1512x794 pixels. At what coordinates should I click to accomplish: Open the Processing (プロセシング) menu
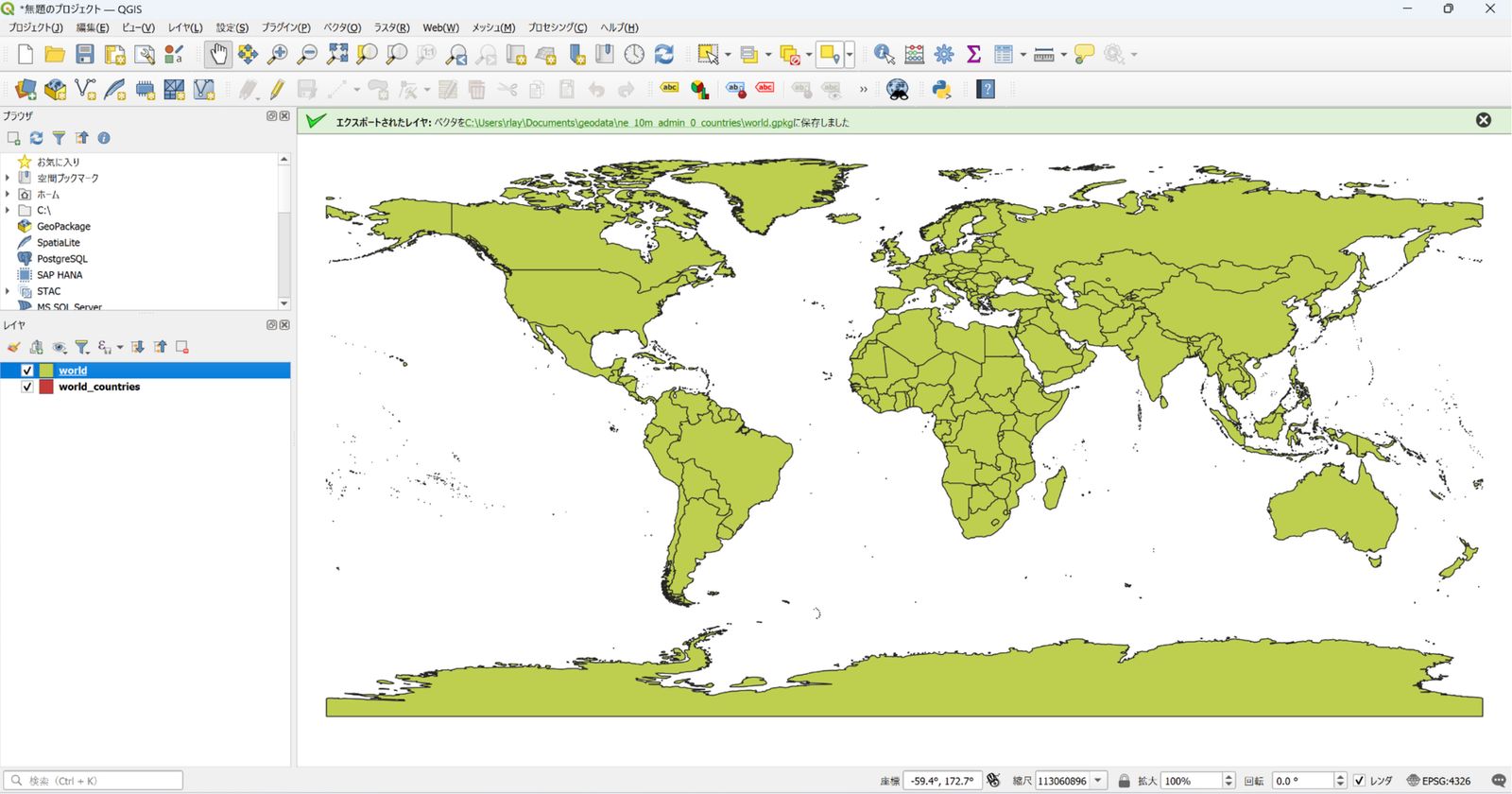point(558,27)
